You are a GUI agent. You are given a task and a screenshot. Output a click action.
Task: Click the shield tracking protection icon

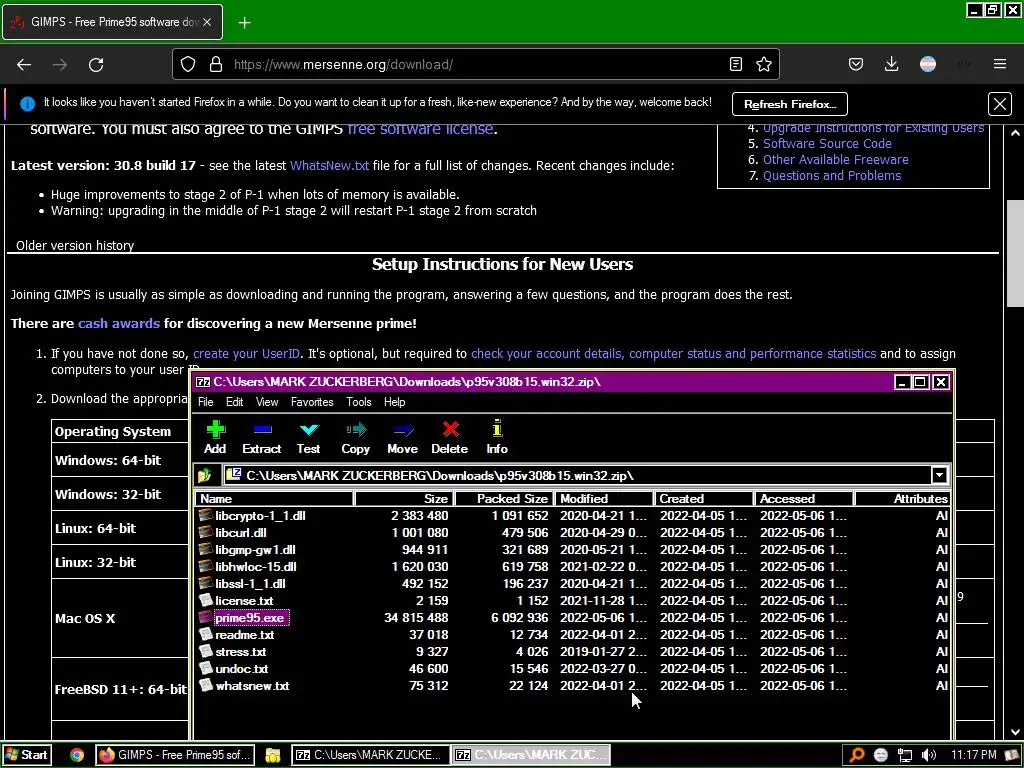point(188,64)
